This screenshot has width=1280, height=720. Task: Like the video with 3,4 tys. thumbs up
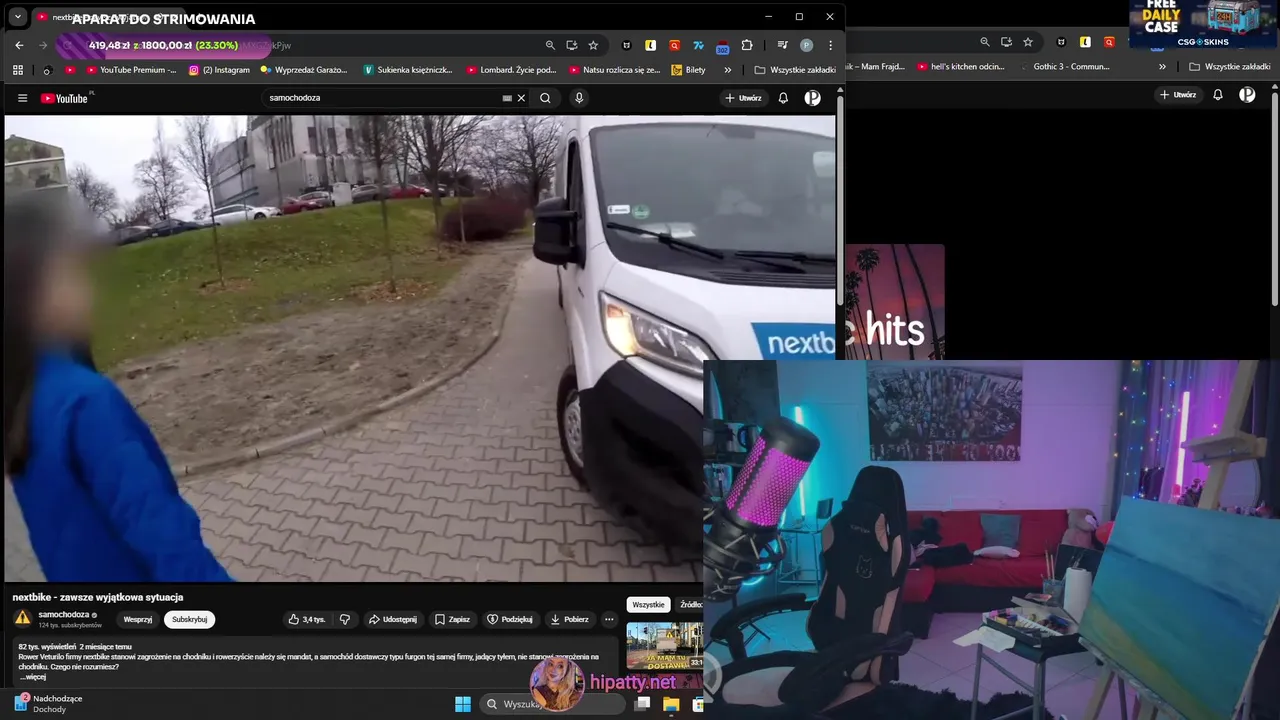306,619
